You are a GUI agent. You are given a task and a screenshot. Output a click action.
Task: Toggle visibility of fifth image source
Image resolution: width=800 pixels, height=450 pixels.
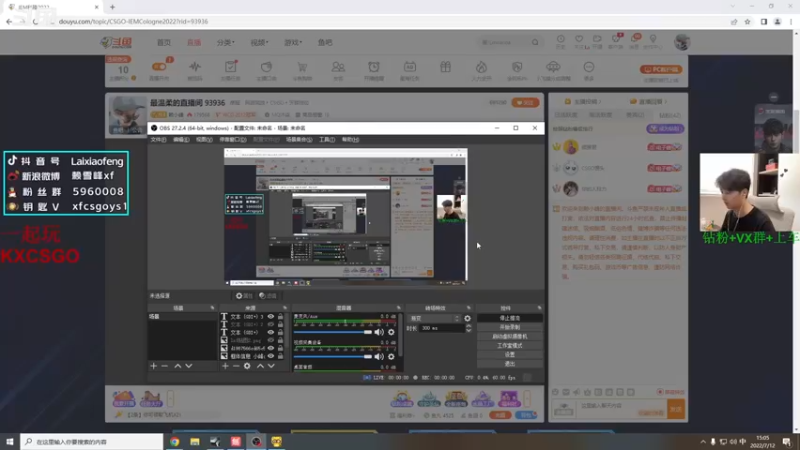(271, 348)
